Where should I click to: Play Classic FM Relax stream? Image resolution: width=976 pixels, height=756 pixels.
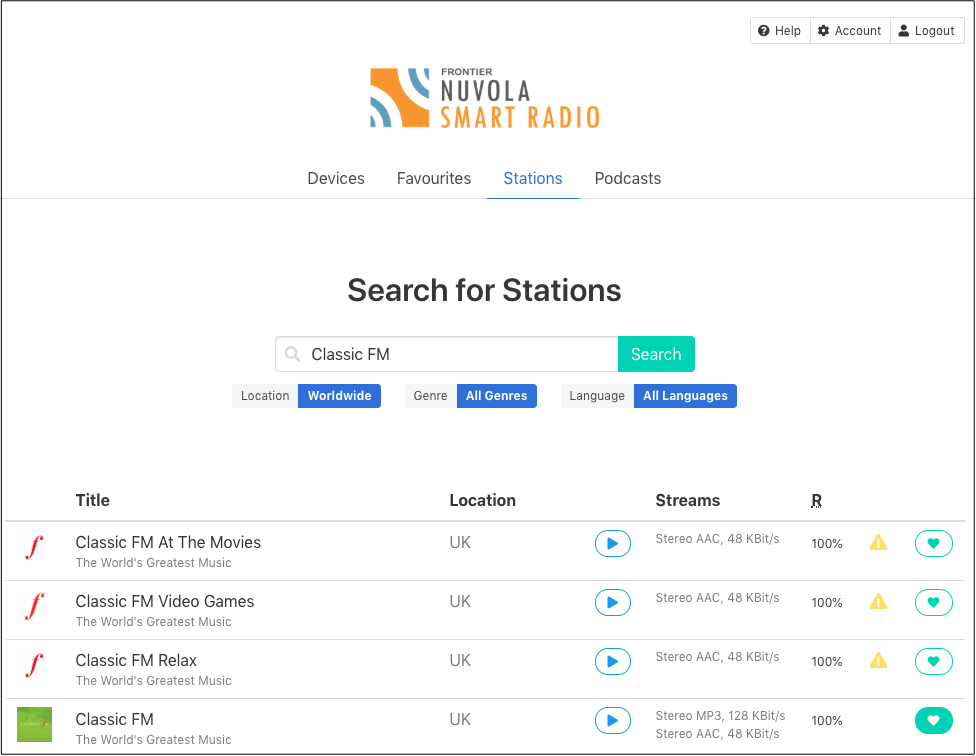(x=612, y=661)
